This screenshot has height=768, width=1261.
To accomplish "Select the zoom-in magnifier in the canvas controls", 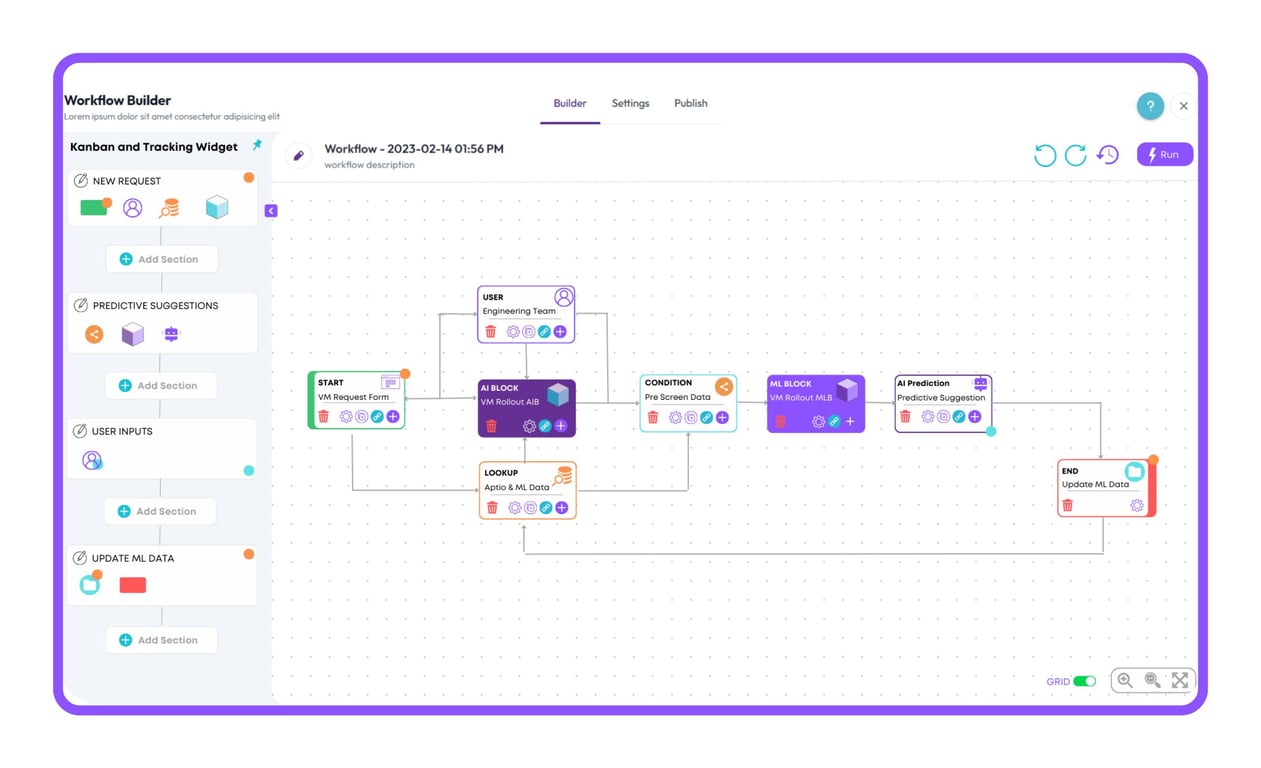I will pos(1125,680).
